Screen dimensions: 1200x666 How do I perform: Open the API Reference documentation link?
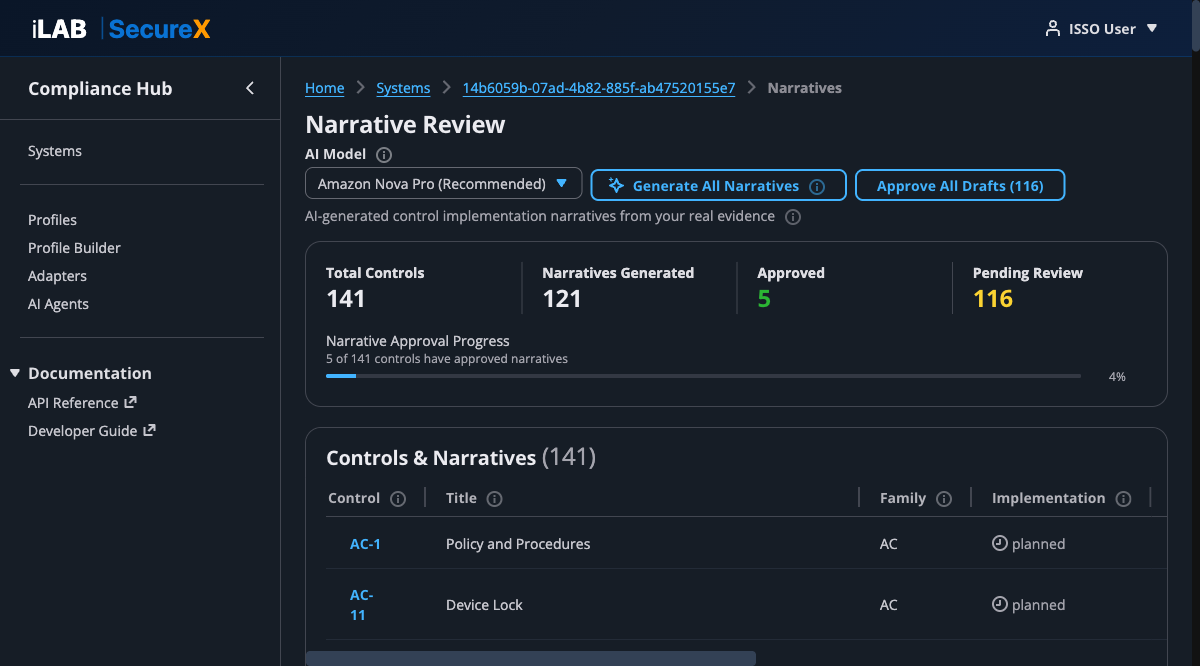coord(82,403)
